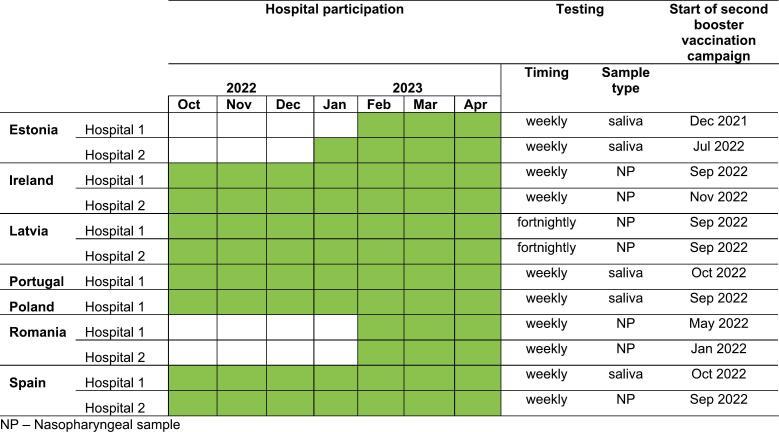
Task: Click the Jul 2022 booster date cell
Action: point(718,147)
